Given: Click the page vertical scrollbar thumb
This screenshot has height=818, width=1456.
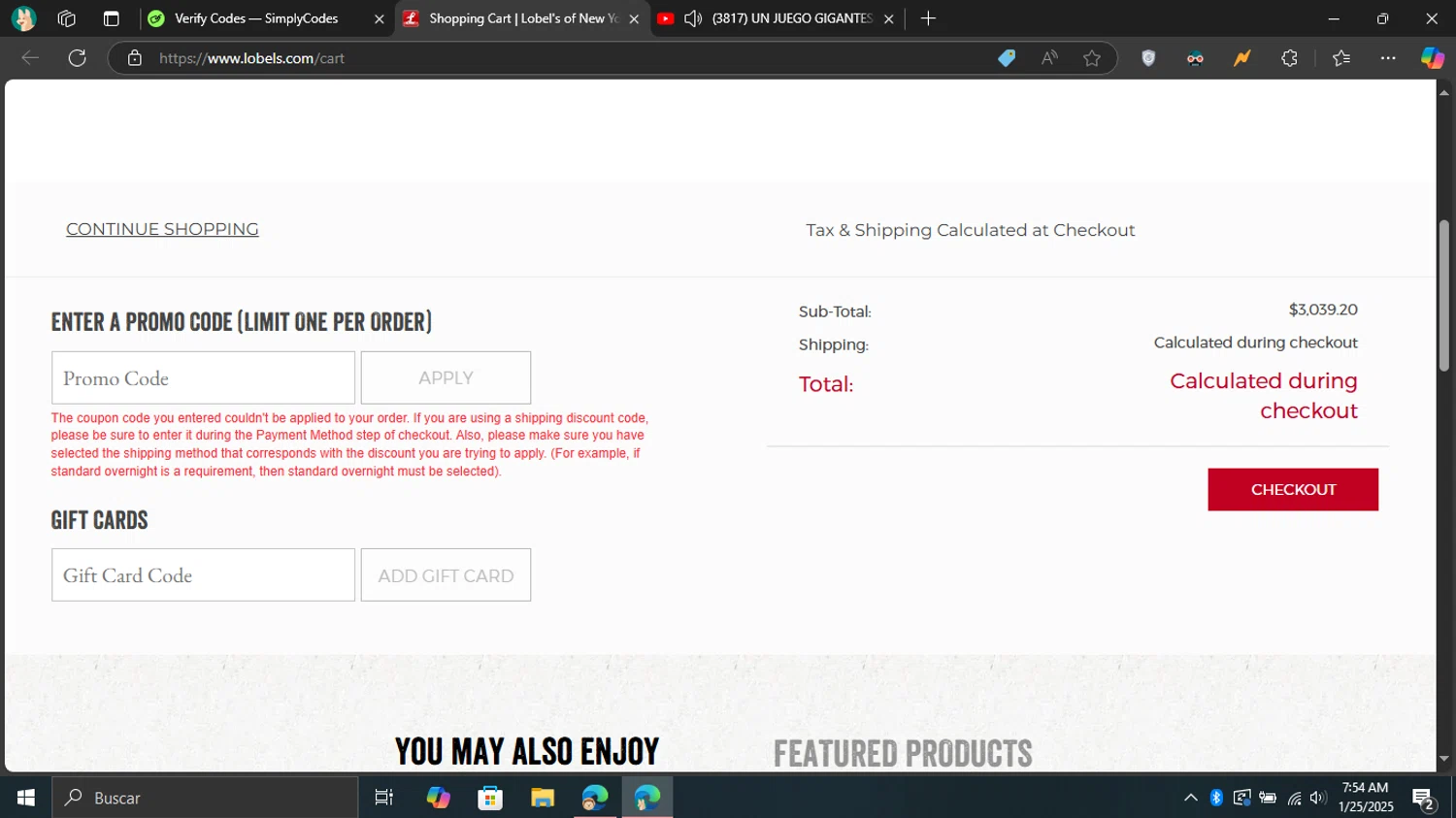Looking at the screenshot, I should click(1444, 295).
